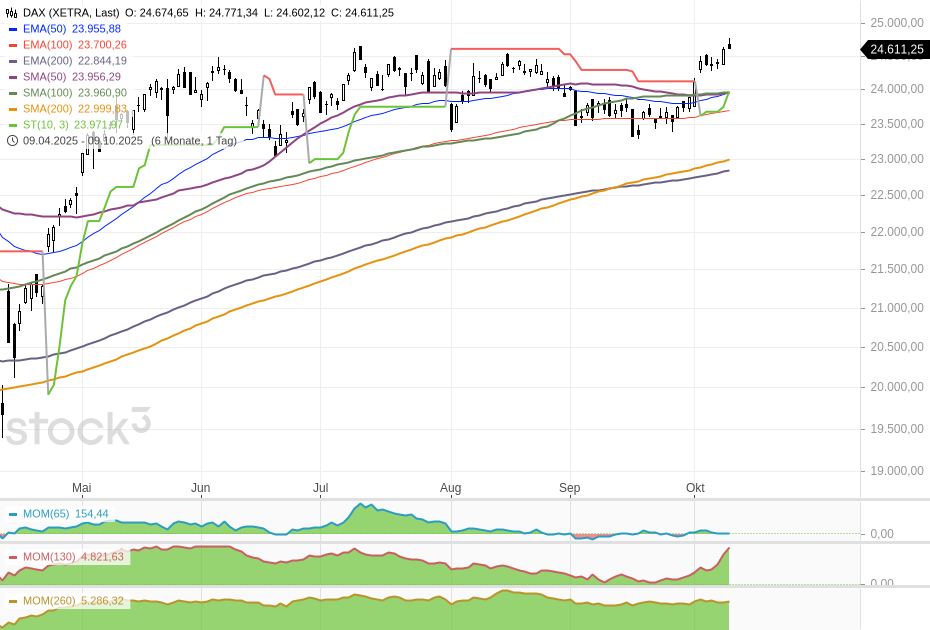Select the EMA(100) indicator legend label
The width and height of the screenshot is (930, 630).
47,45
